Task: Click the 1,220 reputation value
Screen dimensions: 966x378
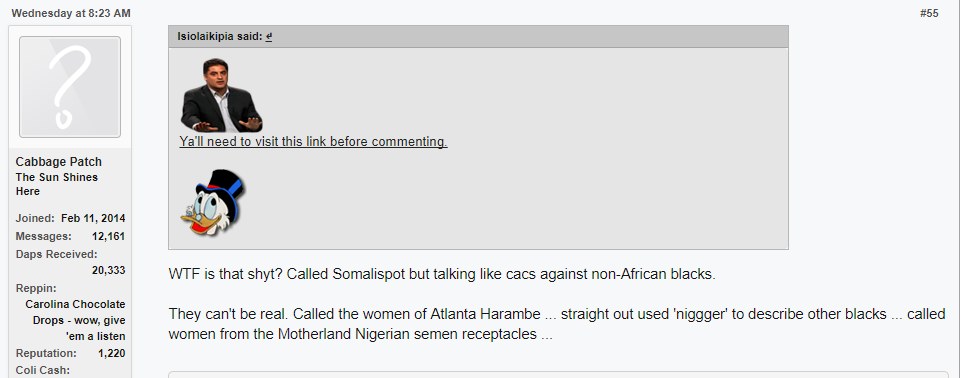Action: click(112, 353)
